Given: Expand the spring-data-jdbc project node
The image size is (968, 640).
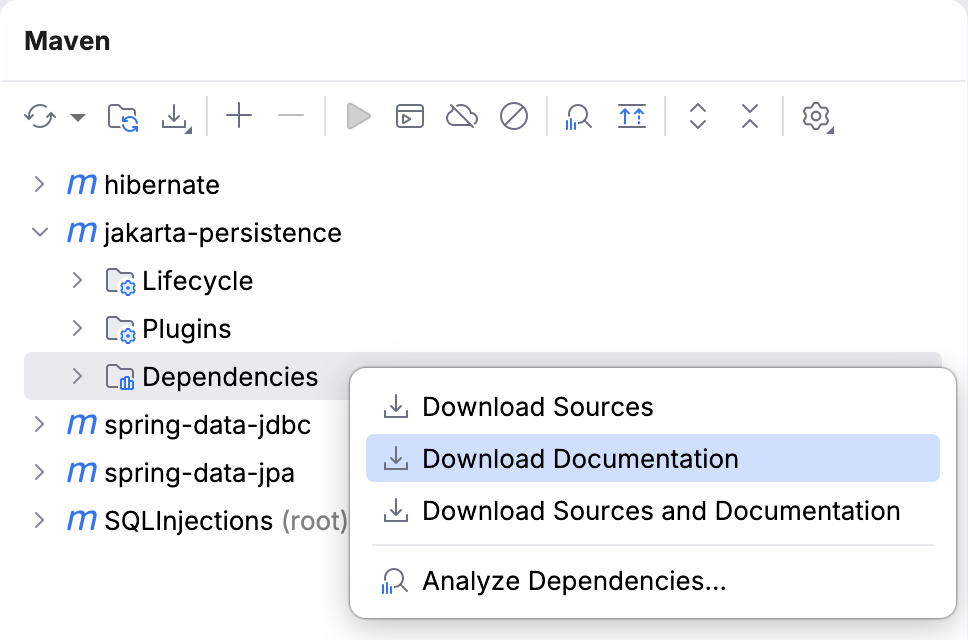Looking at the screenshot, I should [40, 424].
